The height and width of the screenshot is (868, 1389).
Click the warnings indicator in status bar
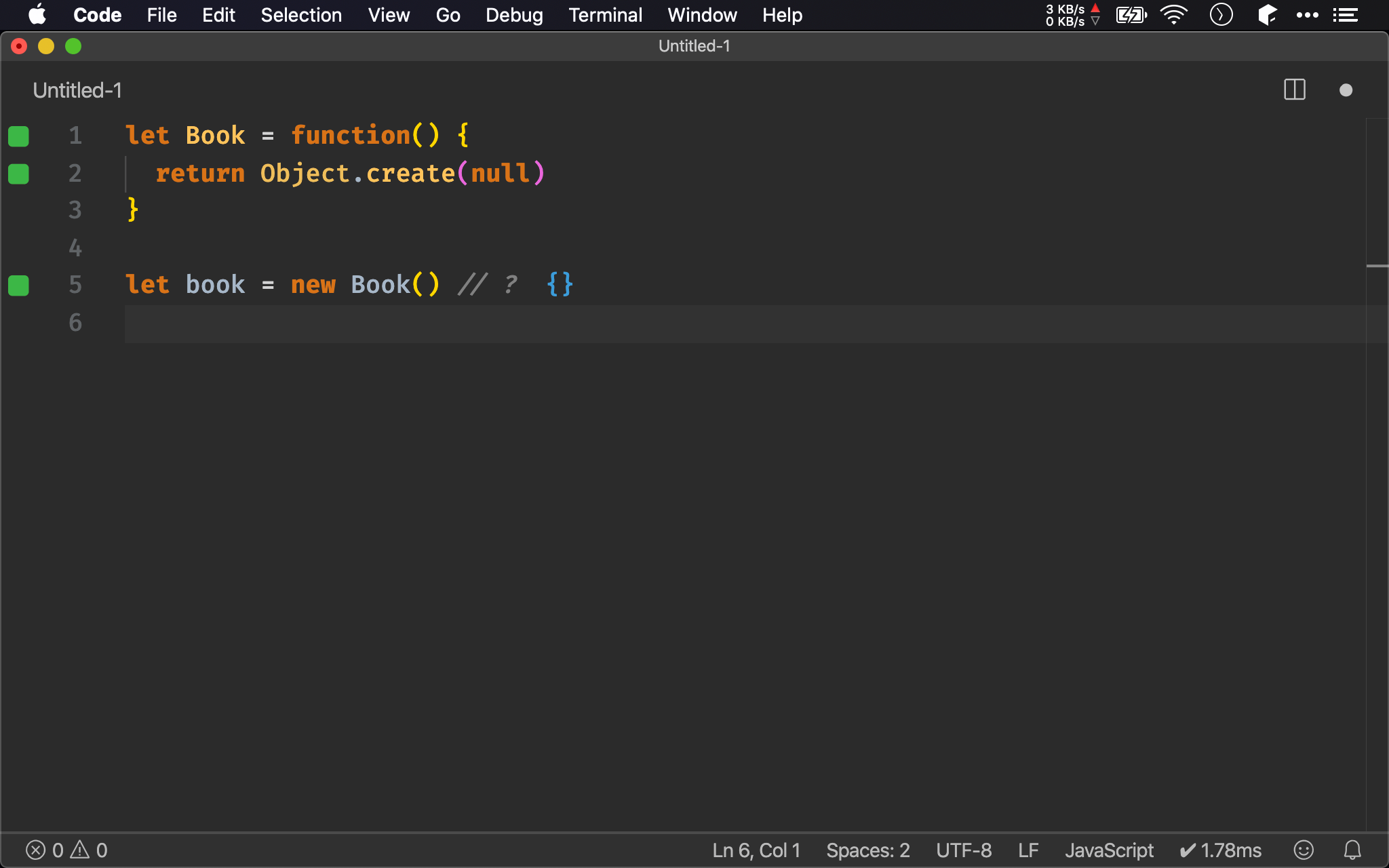coord(89,850)
